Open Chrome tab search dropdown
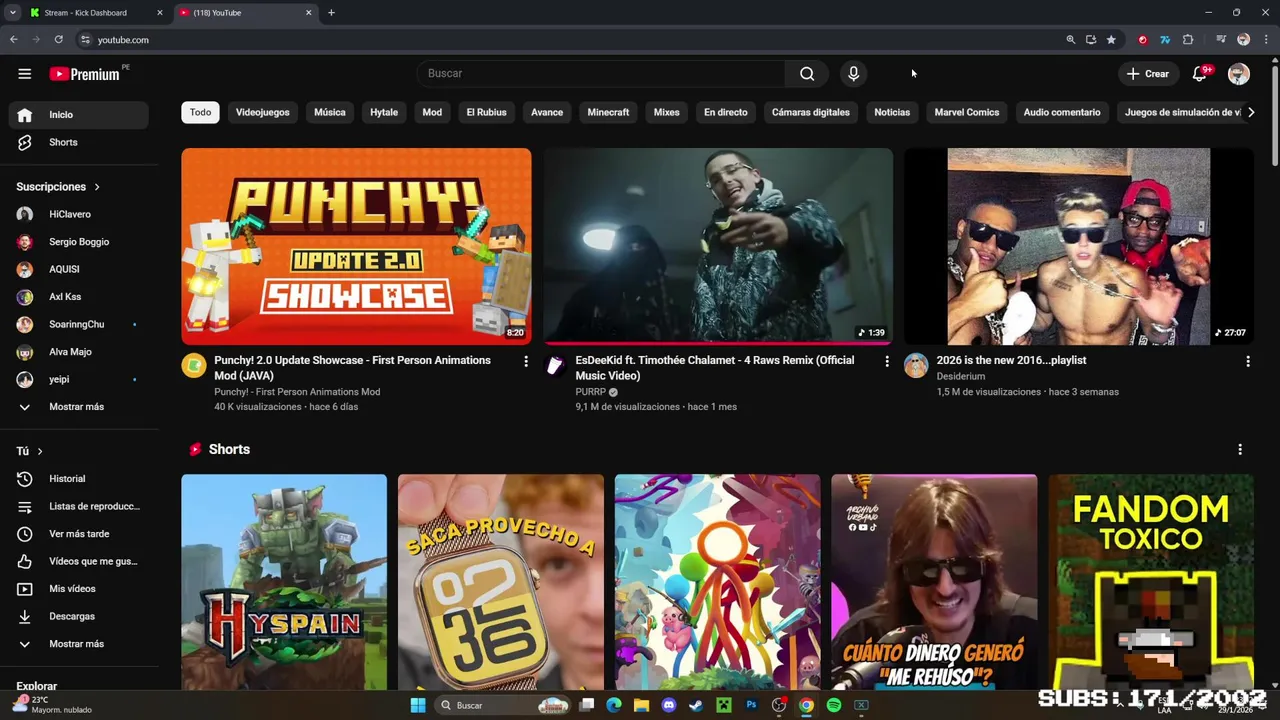Image resolution: width=1280 pixels, height=720 pixels. [12, 13]
